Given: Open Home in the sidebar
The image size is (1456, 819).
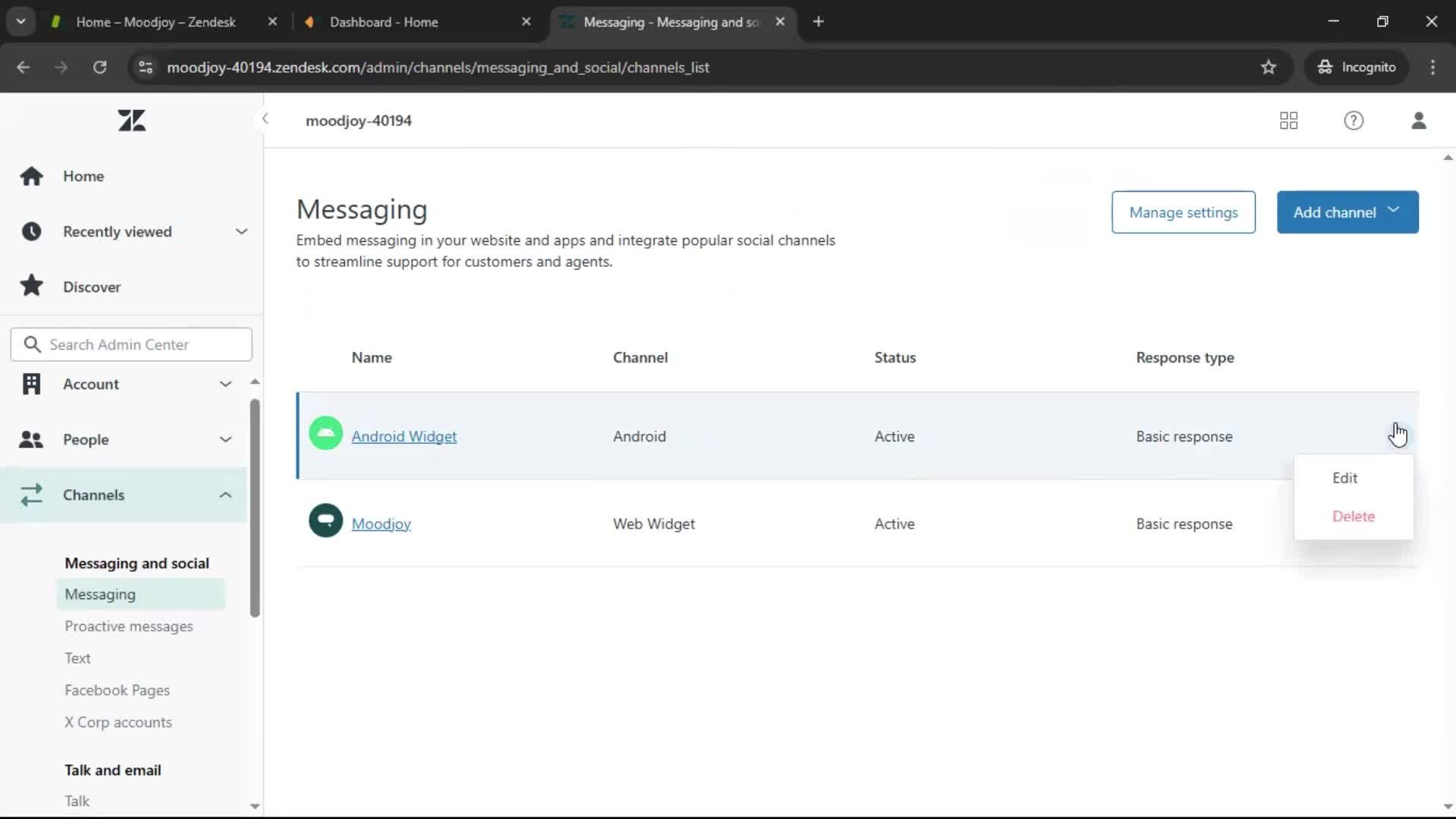Looking at the screenshot, I should (x=83, y=176).
